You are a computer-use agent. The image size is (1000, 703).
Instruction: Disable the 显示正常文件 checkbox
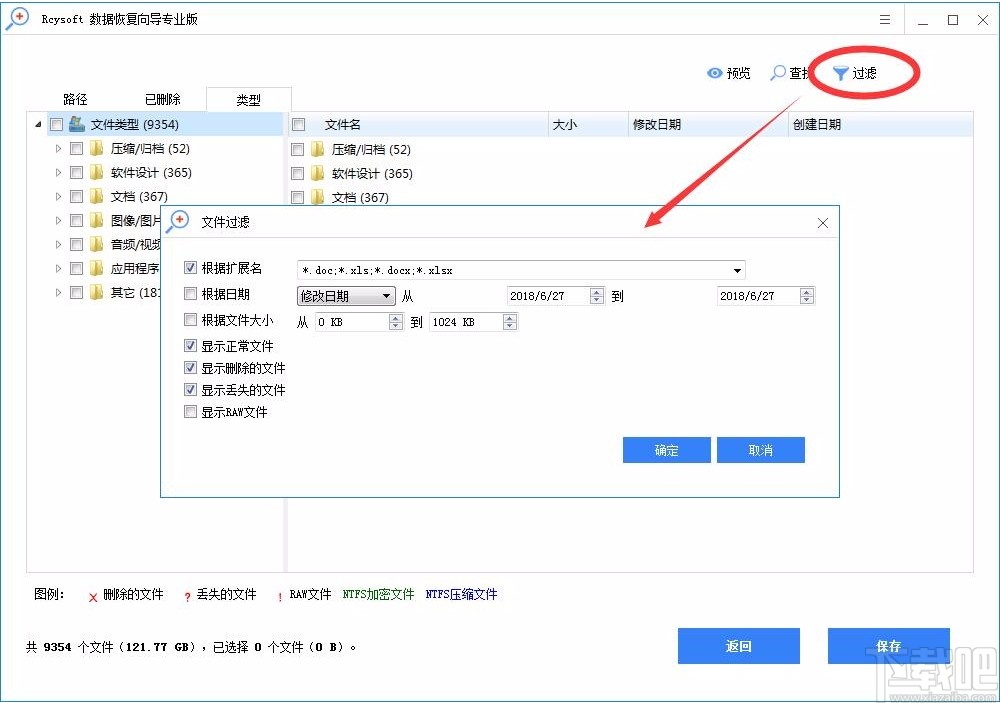tap(190, 344)
